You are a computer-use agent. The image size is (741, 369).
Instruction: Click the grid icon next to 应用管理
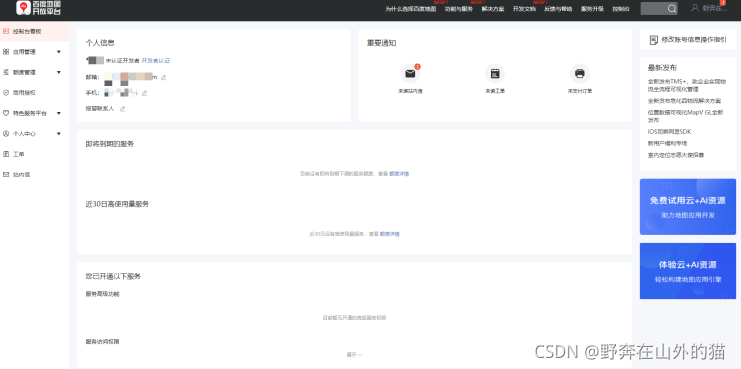6,51
